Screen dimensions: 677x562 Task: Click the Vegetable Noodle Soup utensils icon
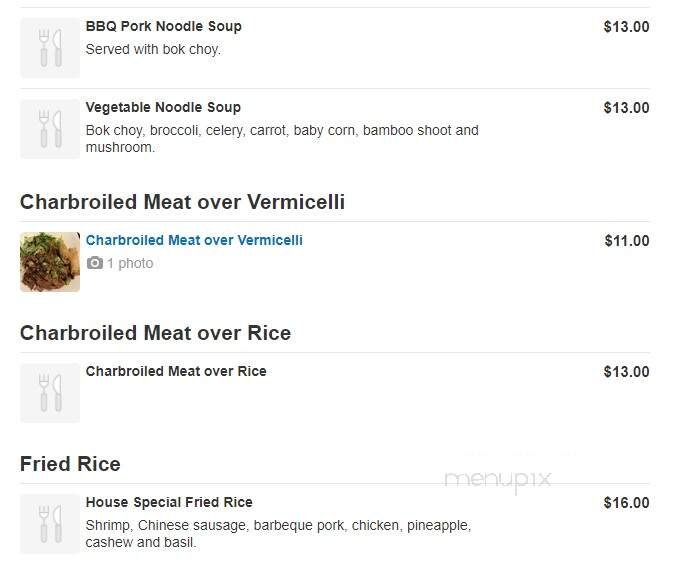[50, 129]
